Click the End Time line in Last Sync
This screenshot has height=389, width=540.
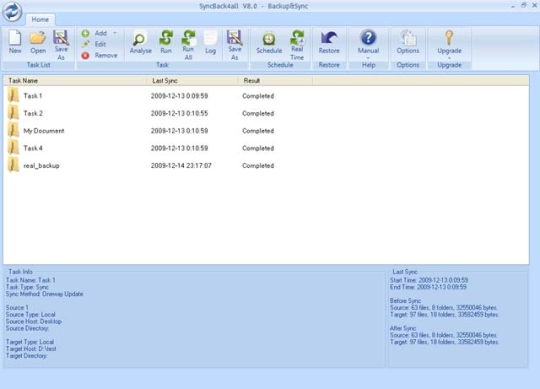click(x=428, y=287)
